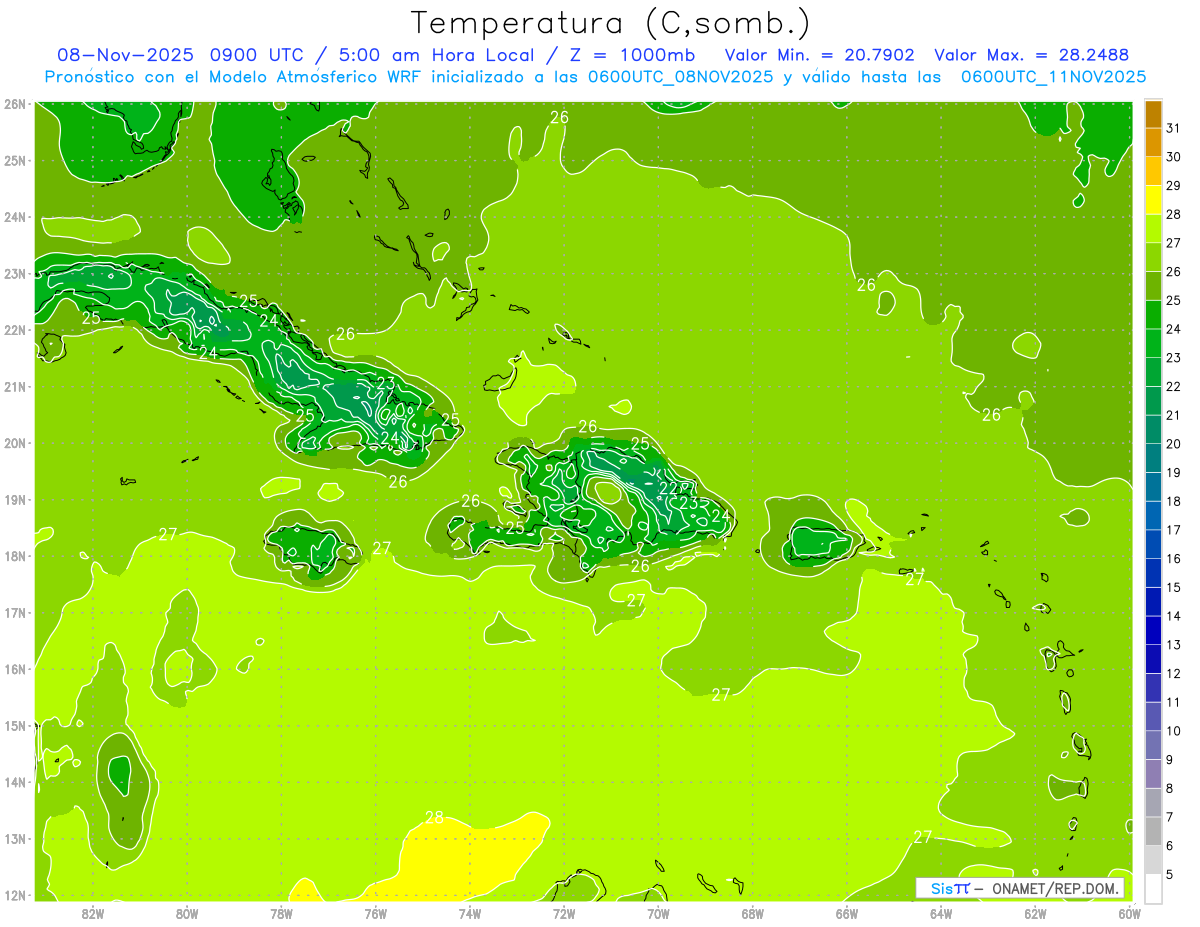The height and width of the screenshot is (927, 1200).
Task: Click the 'Valor Min. = 20.7902' readout
Action: 819,55
